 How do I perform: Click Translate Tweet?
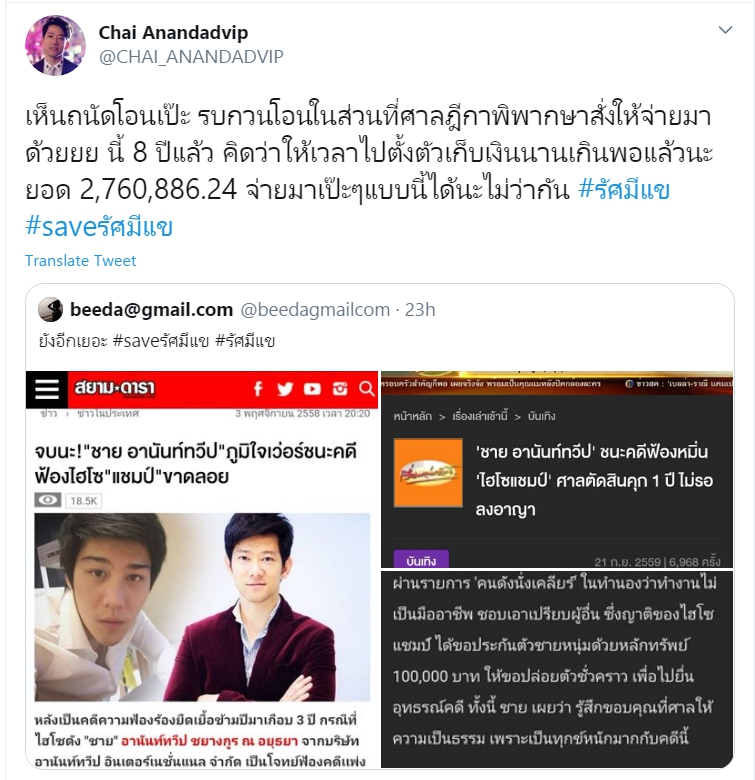click(x=81, y=261)
